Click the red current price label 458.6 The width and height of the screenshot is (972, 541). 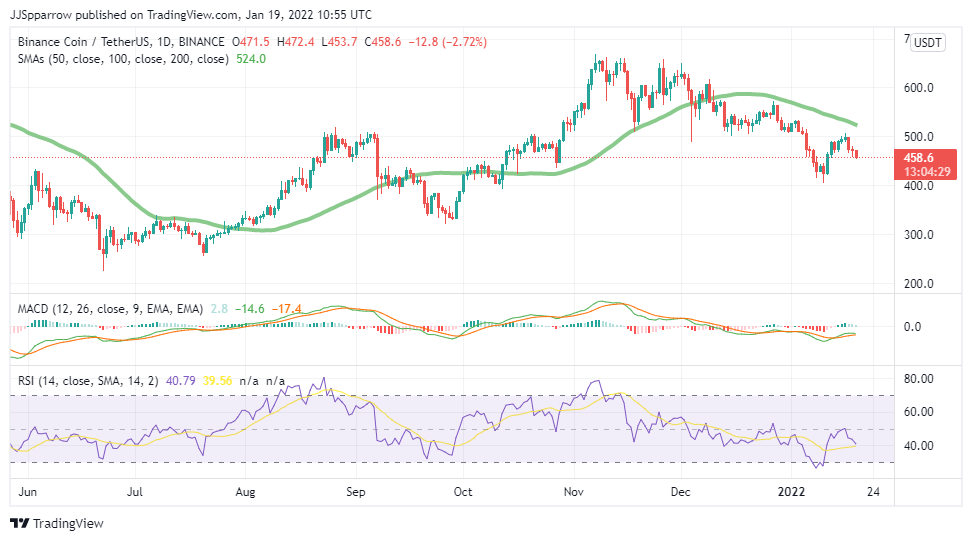[x=919, y=158]
